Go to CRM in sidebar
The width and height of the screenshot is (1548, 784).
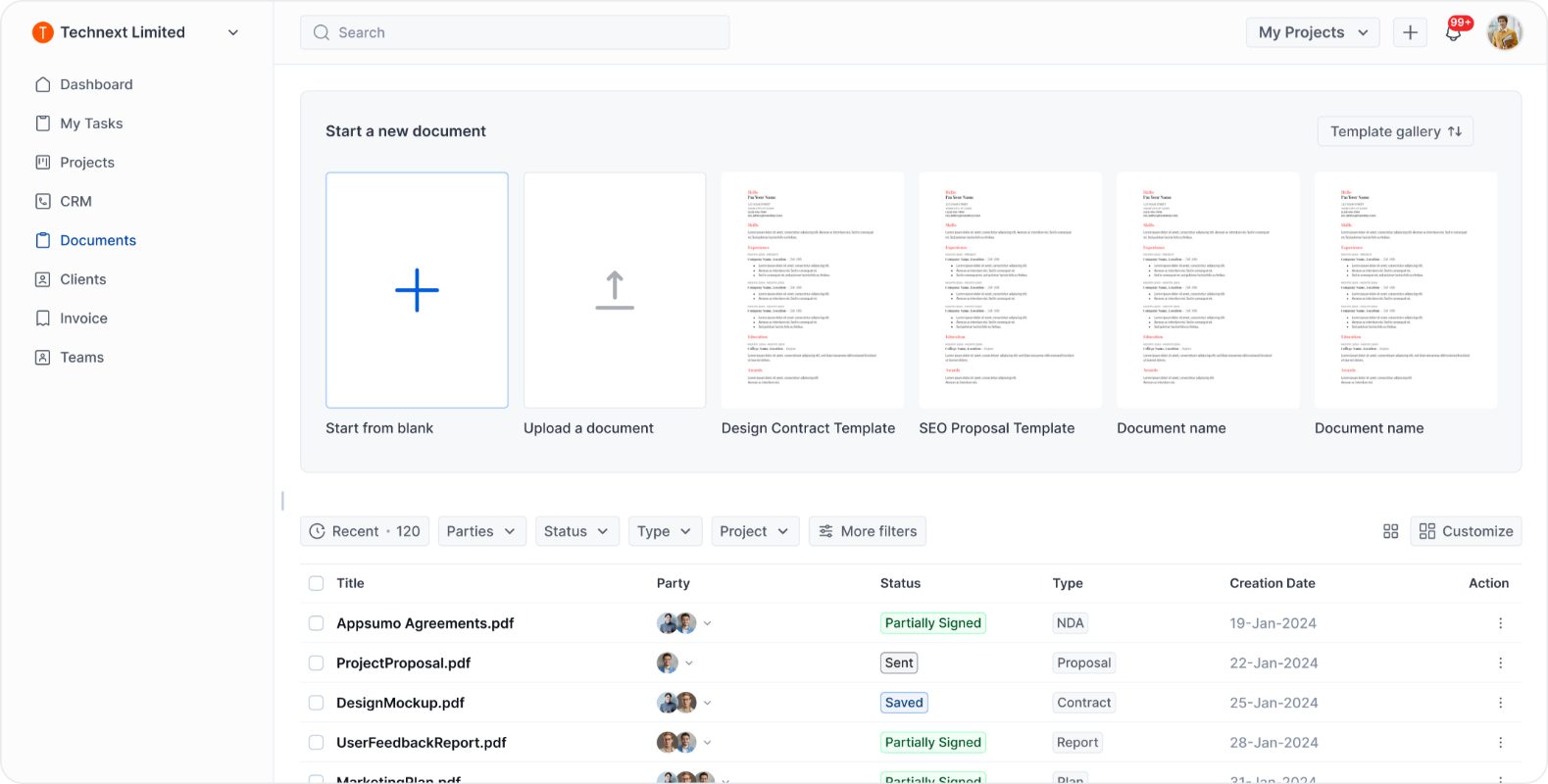[75, 201]
